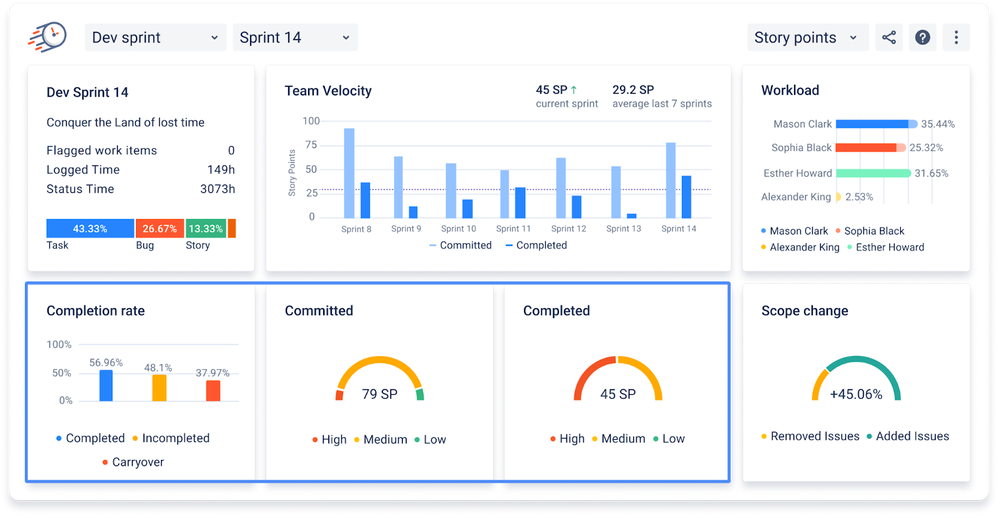Click the 45 SP Completed gauge
Viewport: 998px width, 516px height.
pyautogui.click(x=617, y=385)
